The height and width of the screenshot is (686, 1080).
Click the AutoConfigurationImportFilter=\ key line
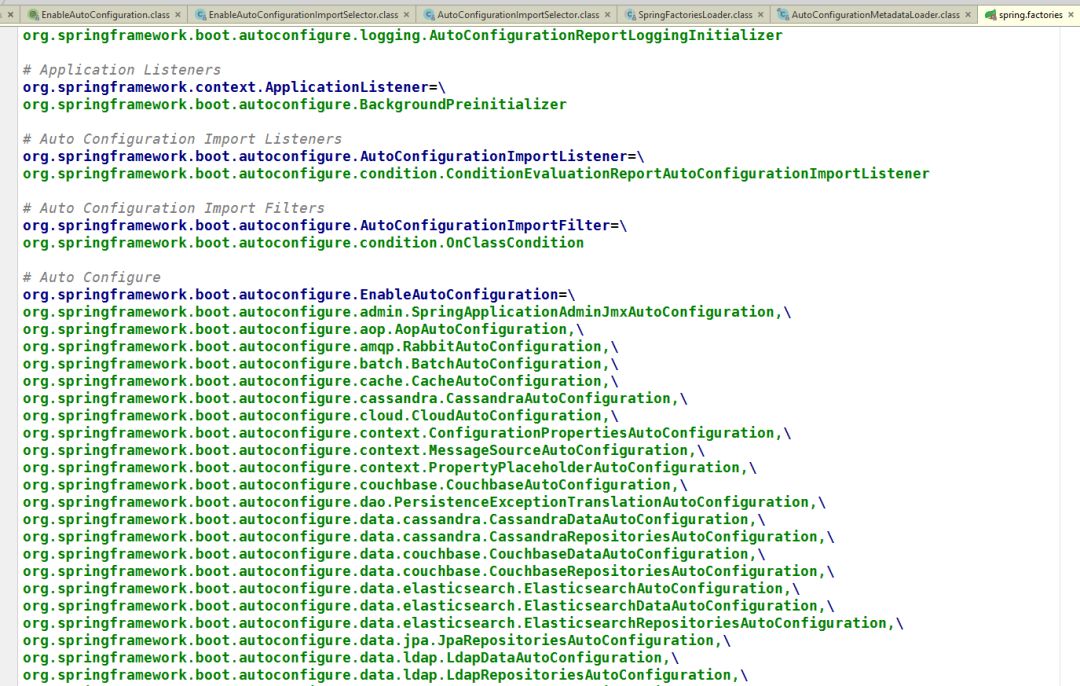[324, 225]
